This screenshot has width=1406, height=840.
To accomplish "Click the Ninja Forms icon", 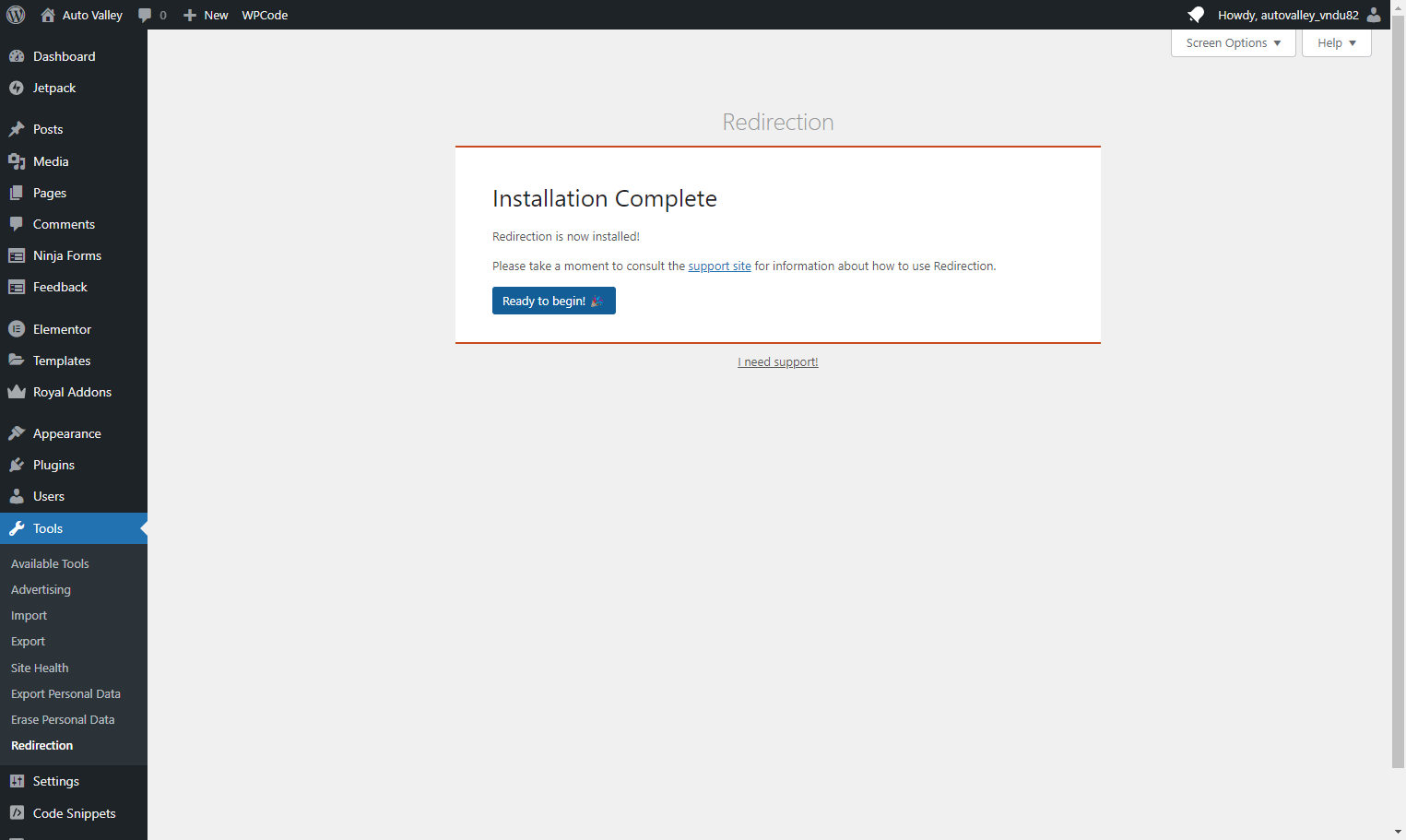I will pos(17,255).
